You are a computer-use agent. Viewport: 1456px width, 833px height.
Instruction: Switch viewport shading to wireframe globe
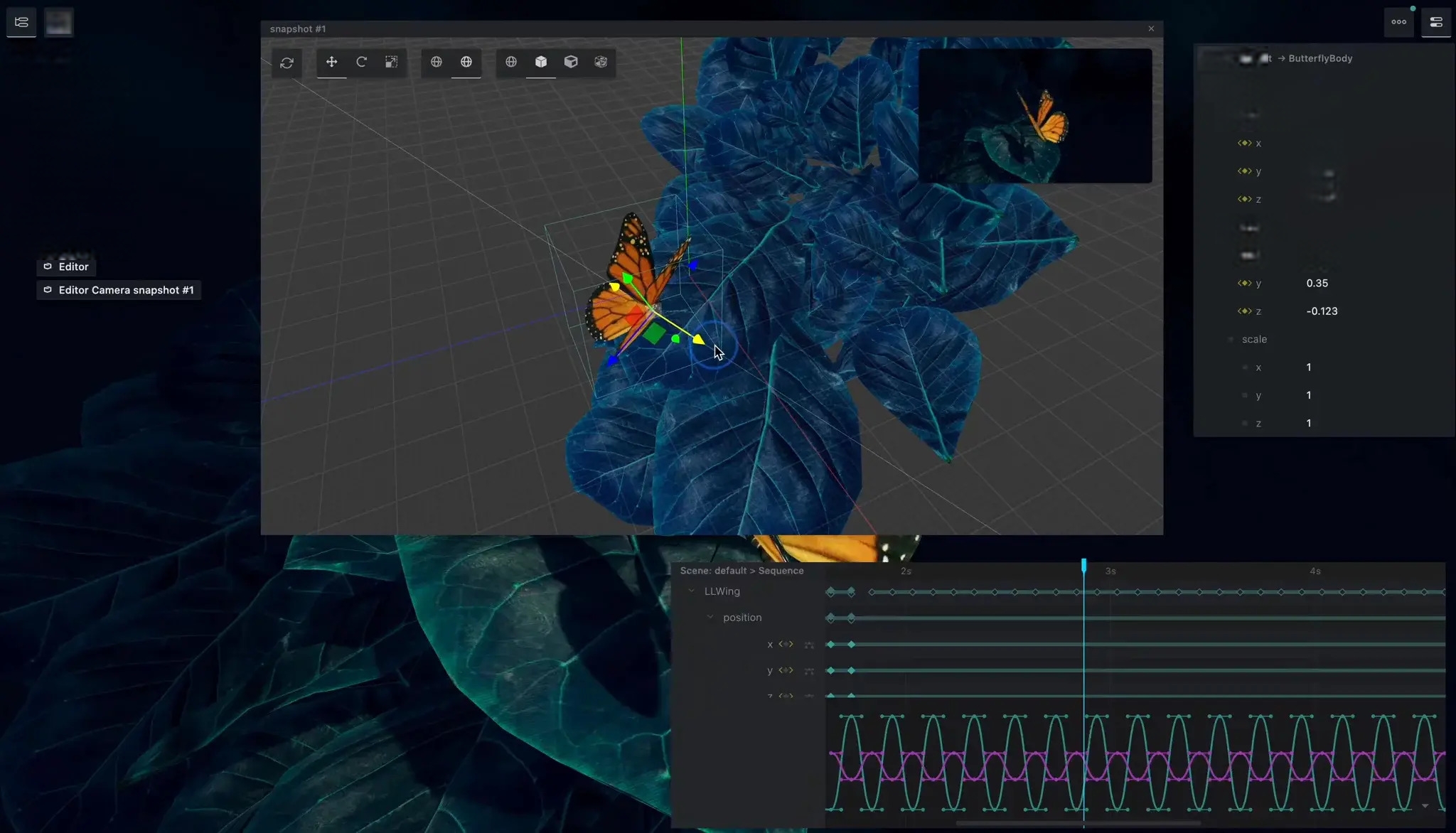coord(511,62)
